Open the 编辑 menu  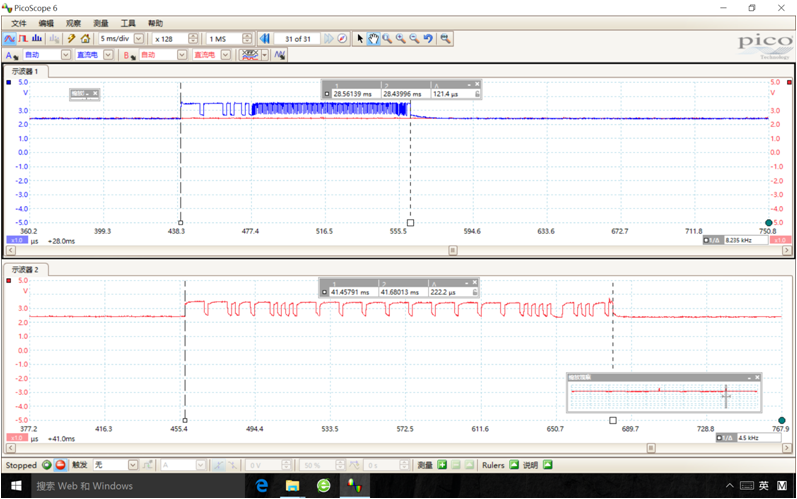46,23
